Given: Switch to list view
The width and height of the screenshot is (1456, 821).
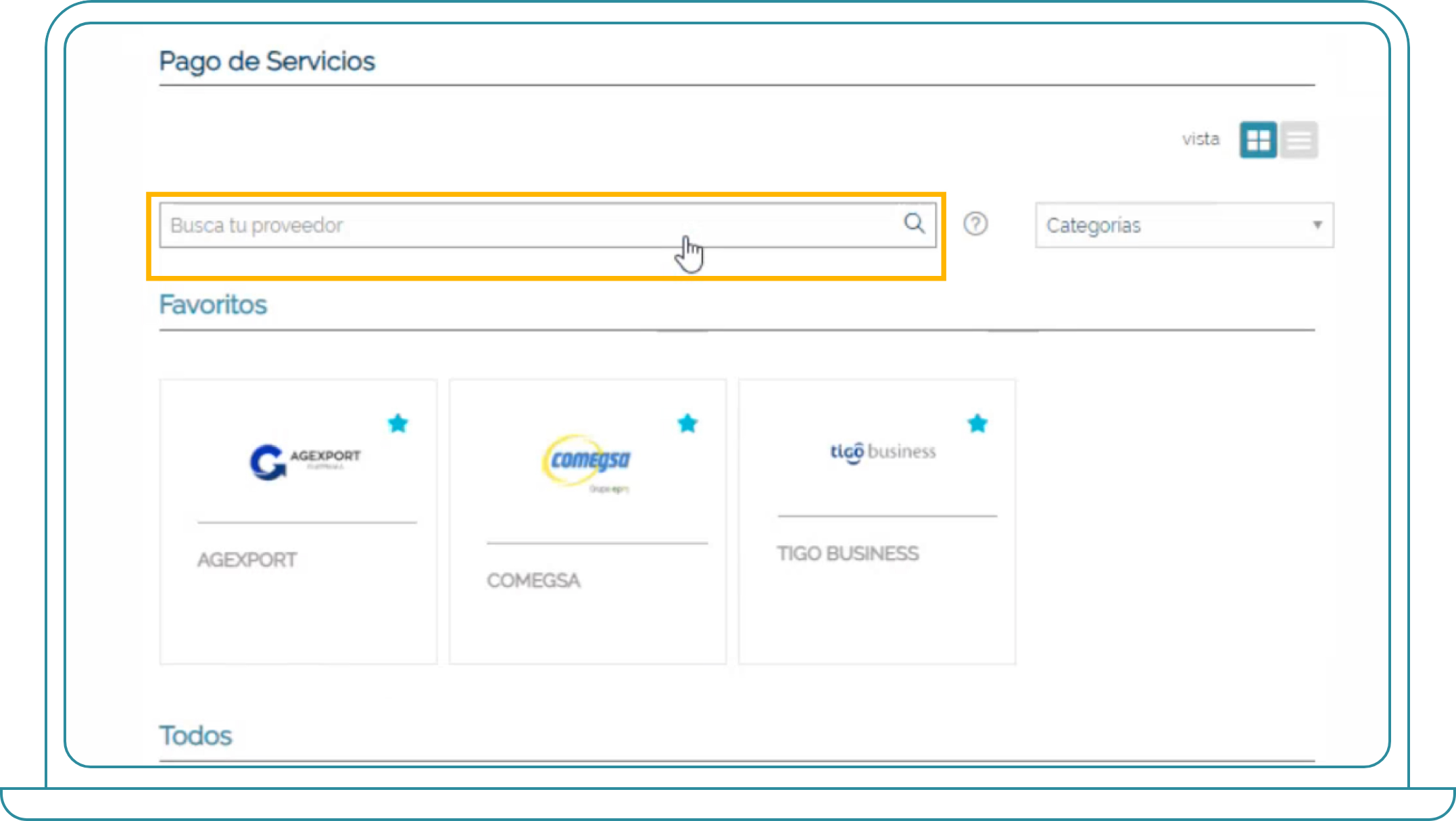Looking at the screenshot, I should (x=1299, y=140).
